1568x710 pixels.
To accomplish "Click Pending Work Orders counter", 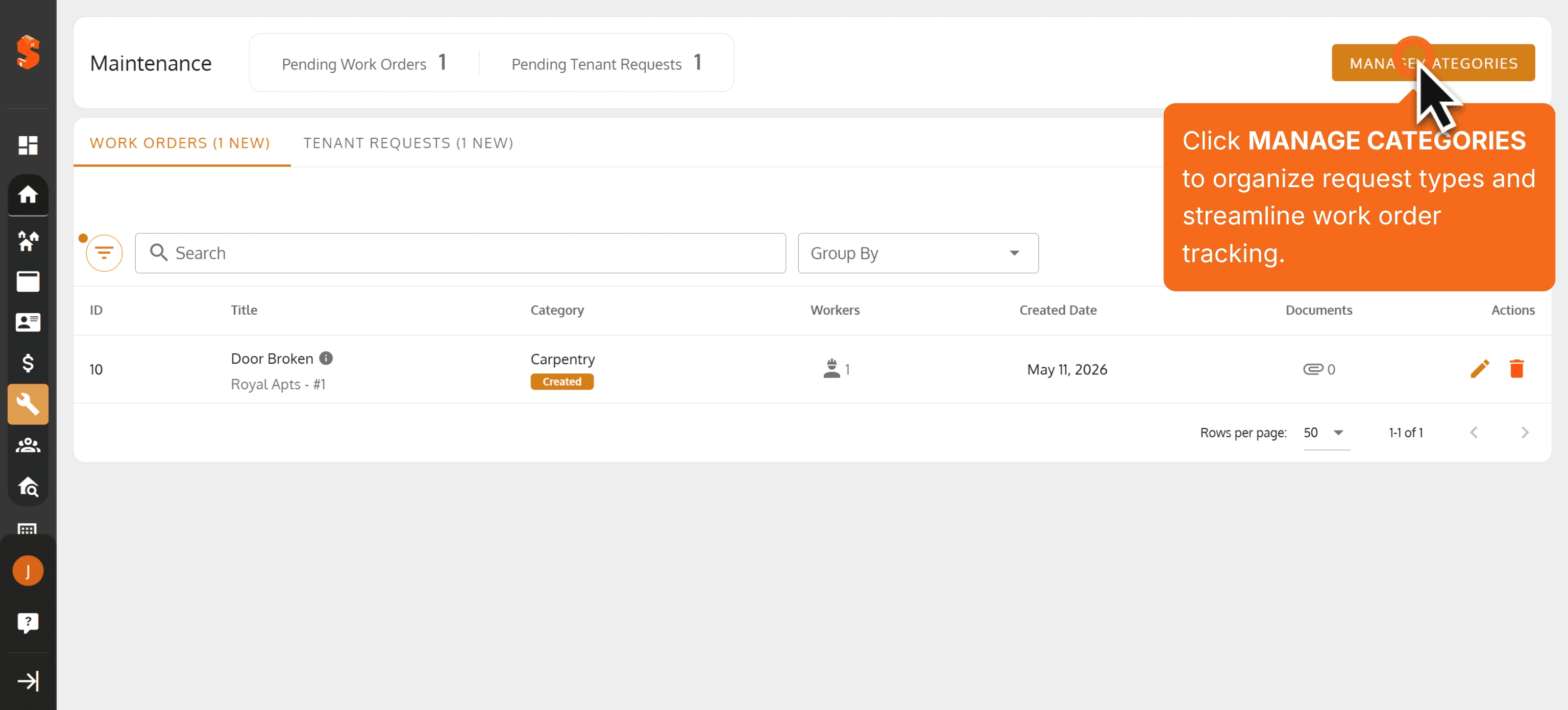I will coord(364,63).
